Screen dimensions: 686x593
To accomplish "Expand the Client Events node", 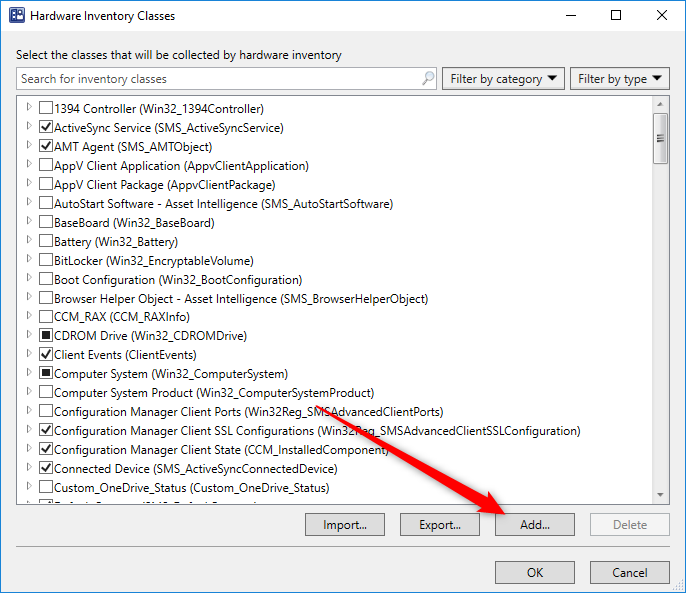I will click(29, 353).
